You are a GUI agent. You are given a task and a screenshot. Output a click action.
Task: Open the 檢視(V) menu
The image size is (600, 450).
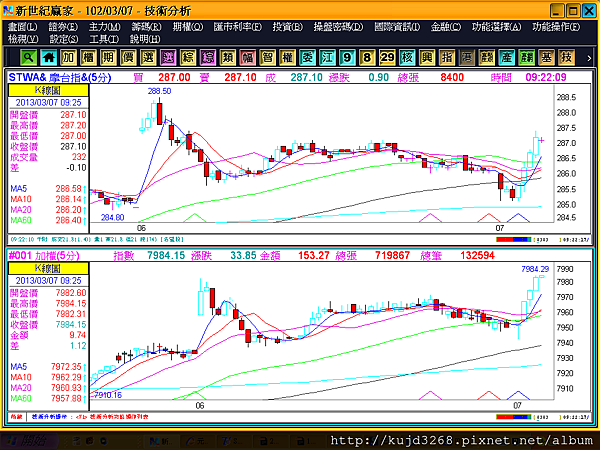tap(23, 39)
